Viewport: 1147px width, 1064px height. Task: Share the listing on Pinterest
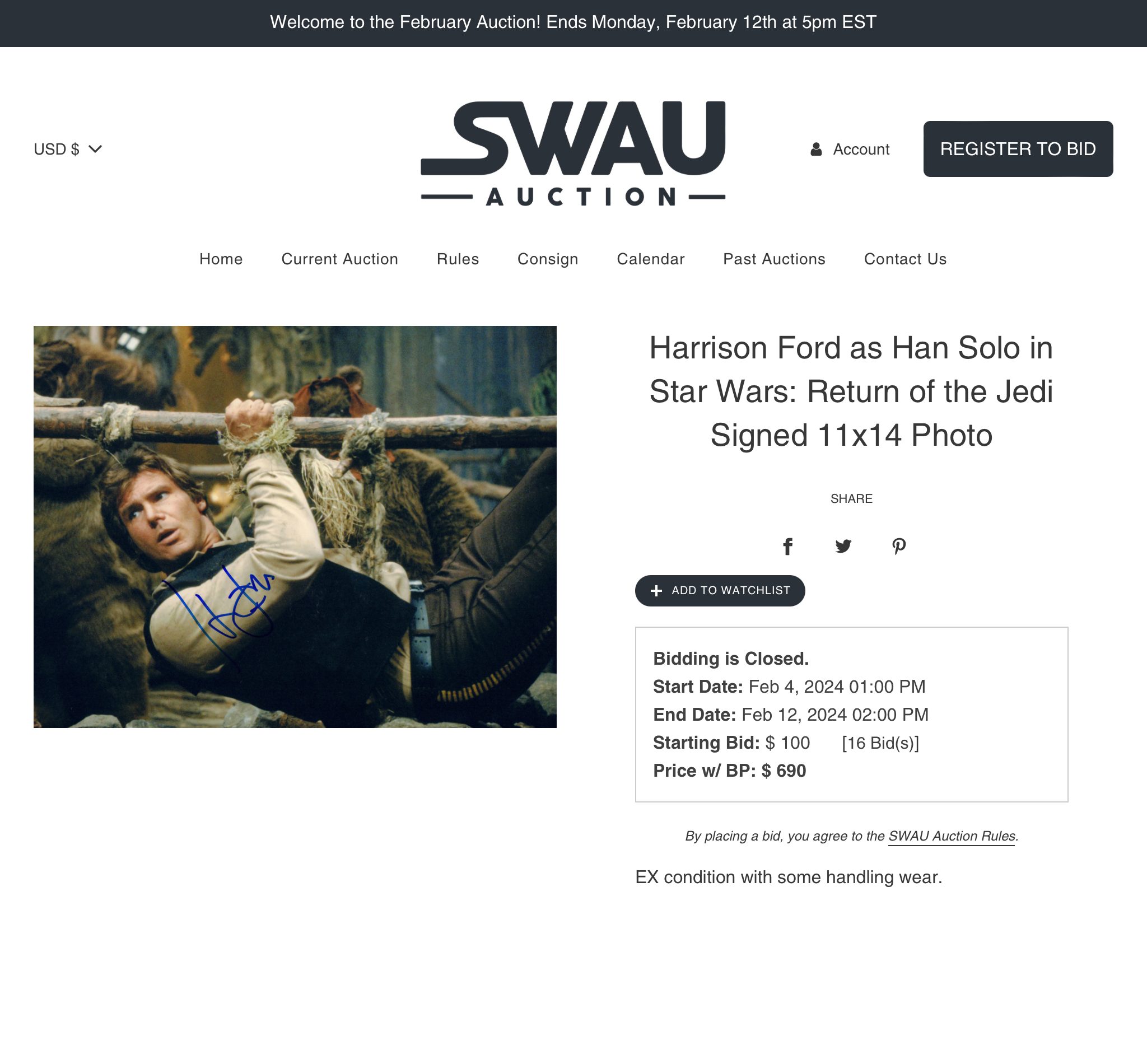pos(899,546)
